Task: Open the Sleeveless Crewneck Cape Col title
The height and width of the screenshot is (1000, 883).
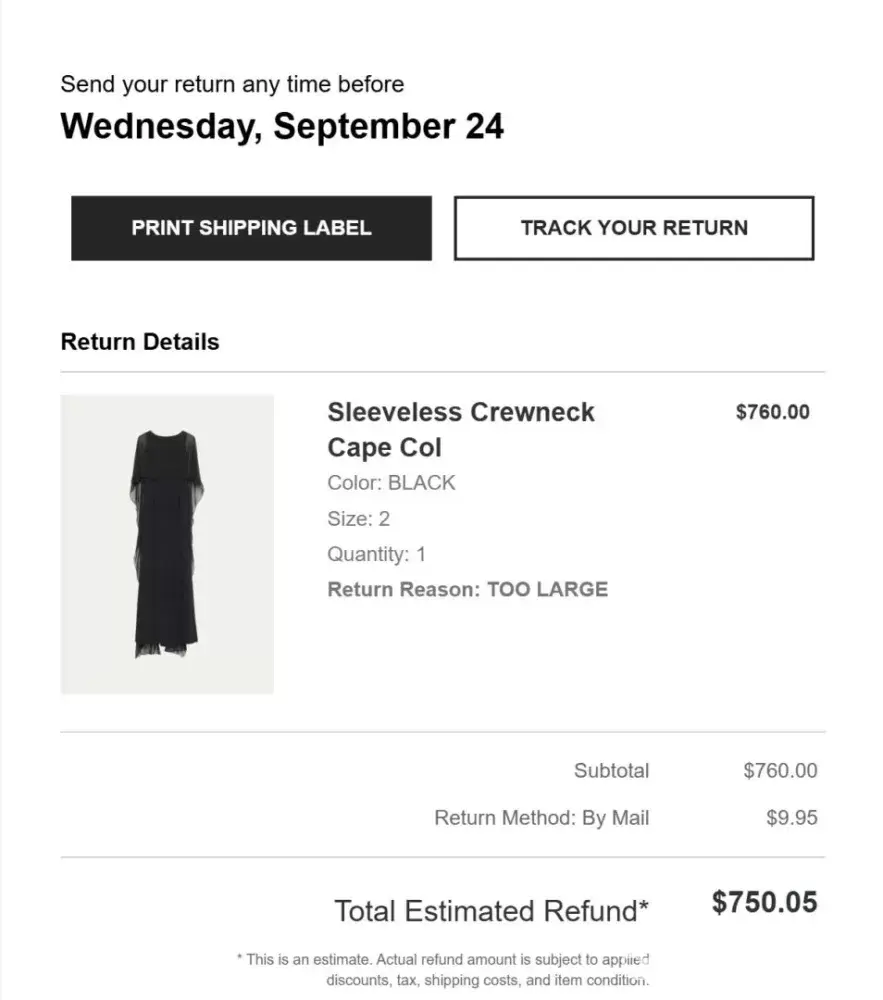Action: [x=460, y=429]
